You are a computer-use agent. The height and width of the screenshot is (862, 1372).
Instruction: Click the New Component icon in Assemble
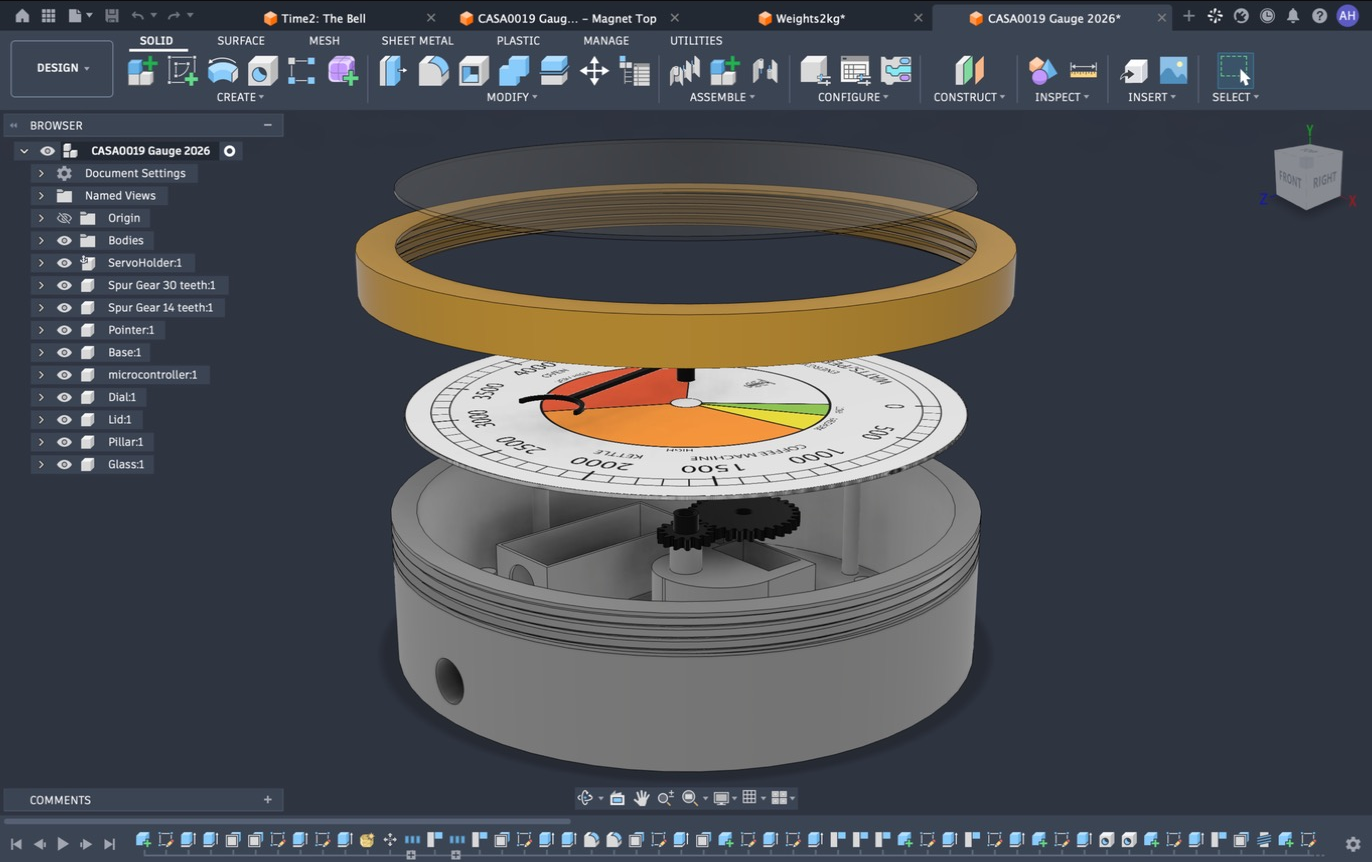tap(724, 71)
